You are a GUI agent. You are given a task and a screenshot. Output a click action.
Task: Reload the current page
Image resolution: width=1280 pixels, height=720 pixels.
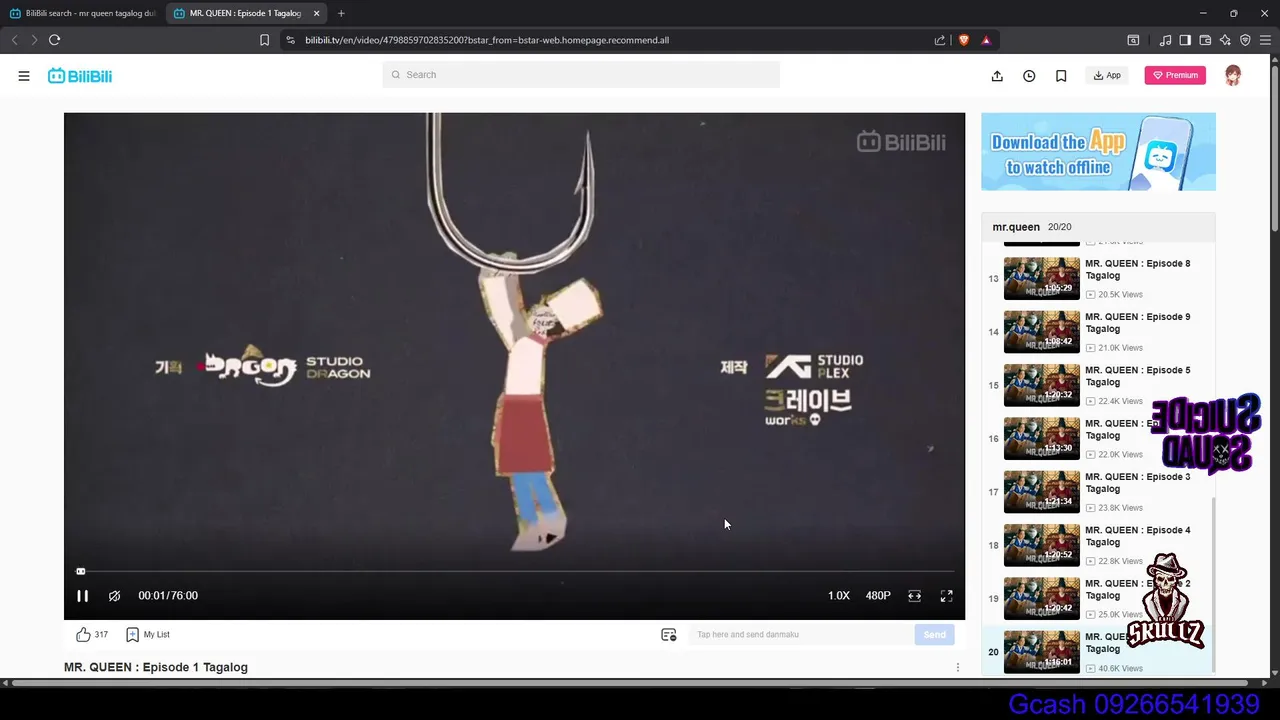coord(54,40)
